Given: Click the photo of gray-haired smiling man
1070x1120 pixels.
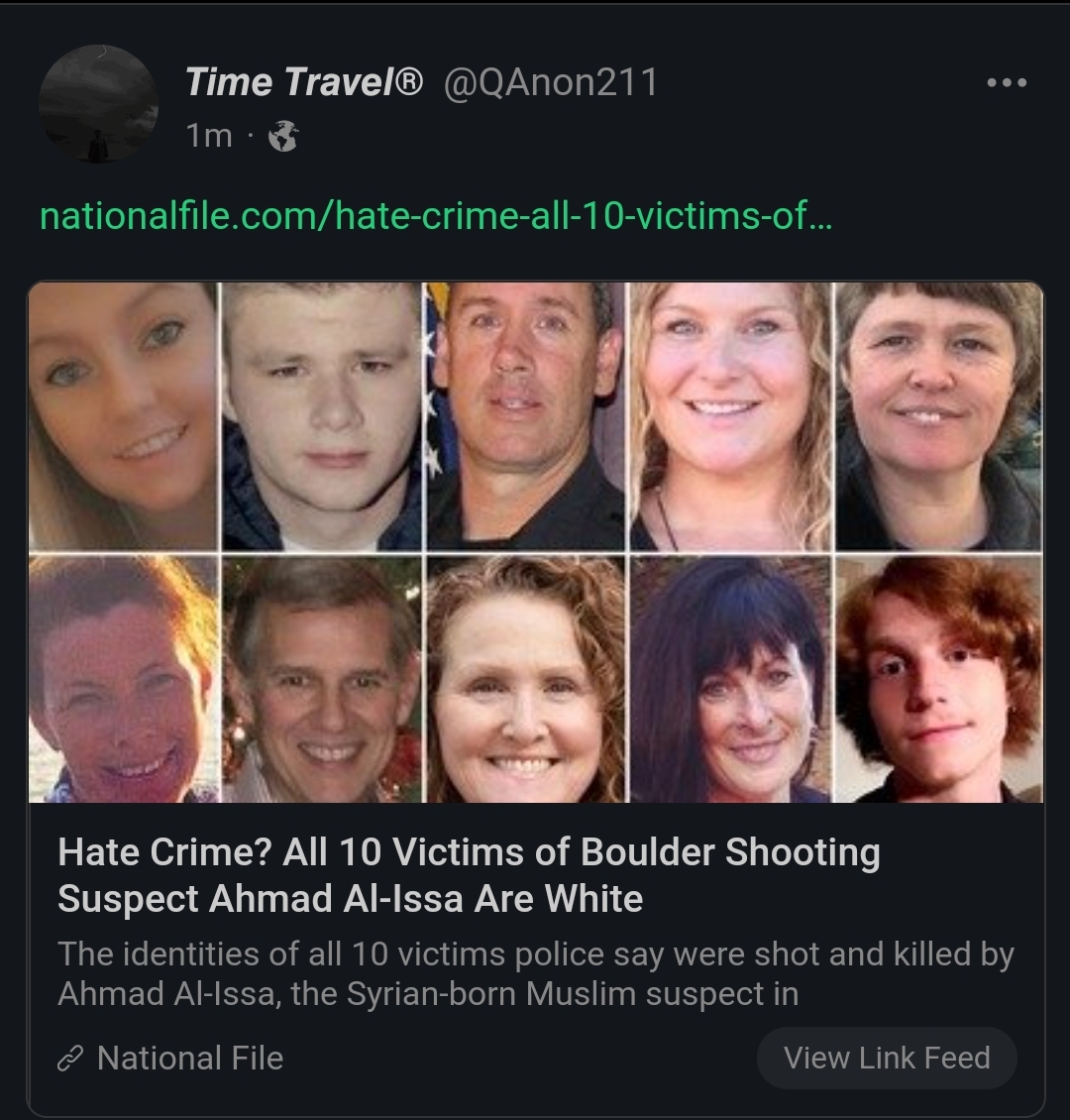Looking at the screenshot, I should 322,679.
